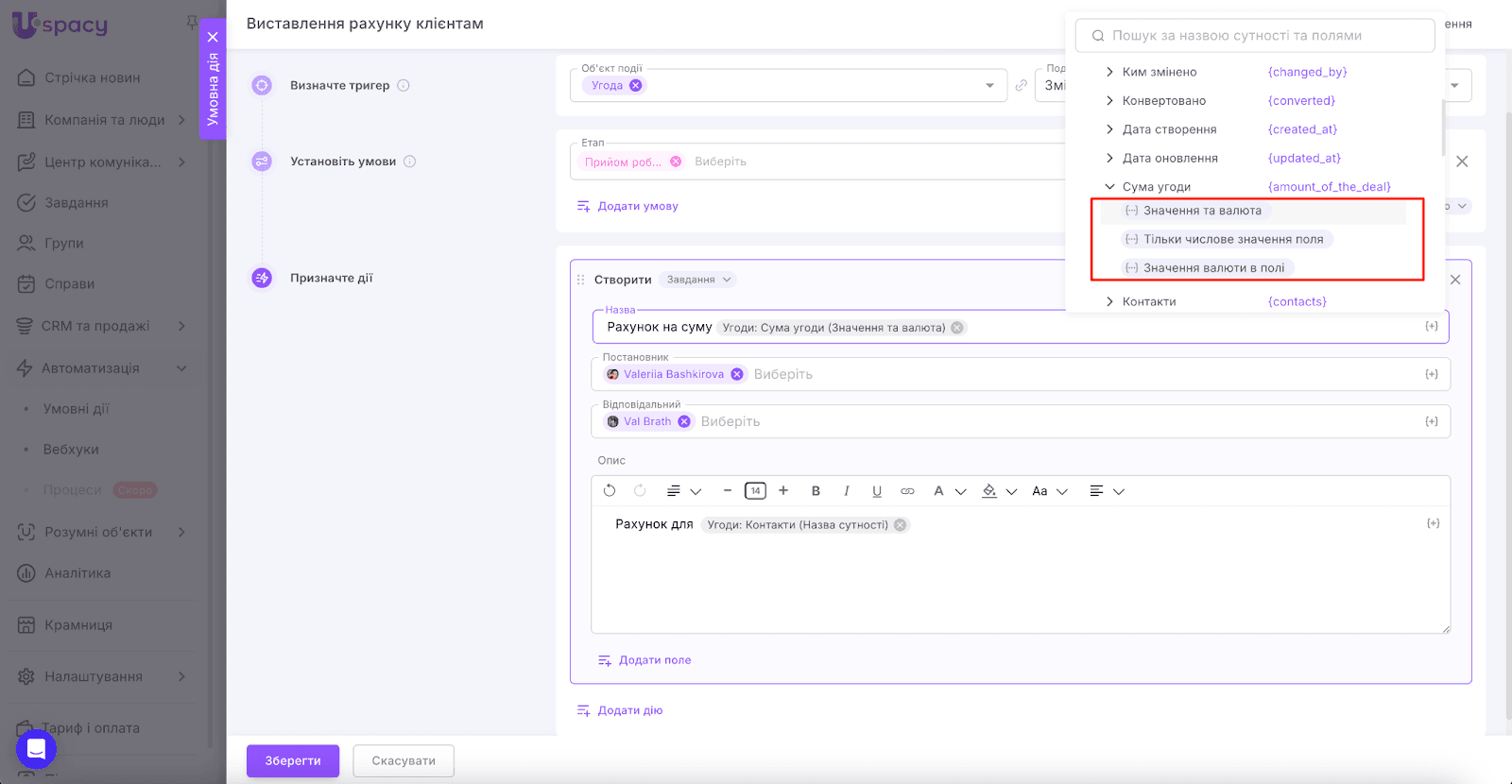Click the Зберегти button
Screen dimensions: 1512x784
click(x=293, y=760)
